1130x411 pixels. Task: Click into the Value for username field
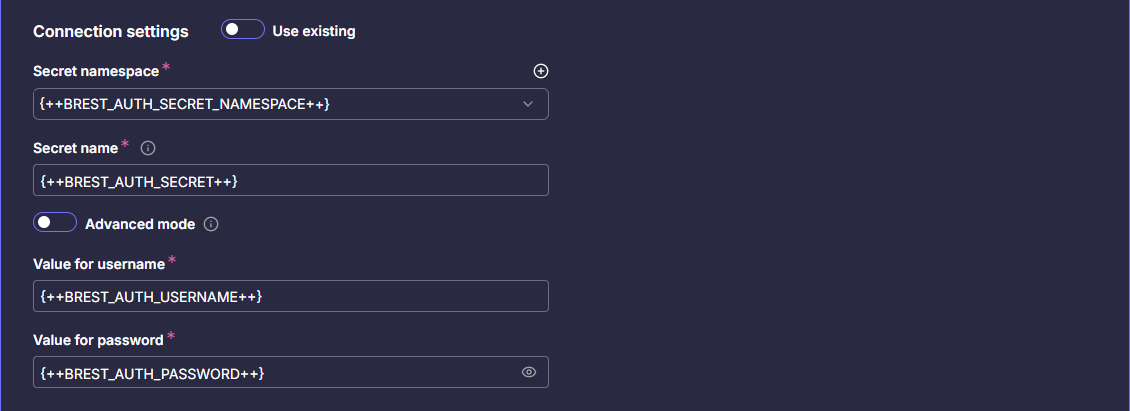[290, 296]
